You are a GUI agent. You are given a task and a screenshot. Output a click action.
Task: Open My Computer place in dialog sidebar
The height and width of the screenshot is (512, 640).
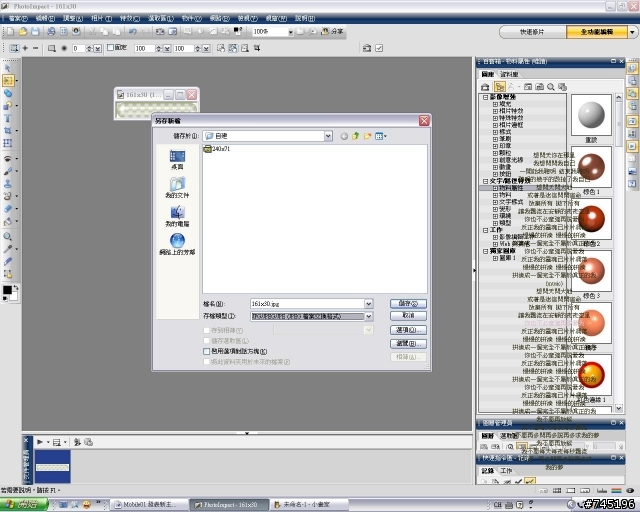click(177, 216)
